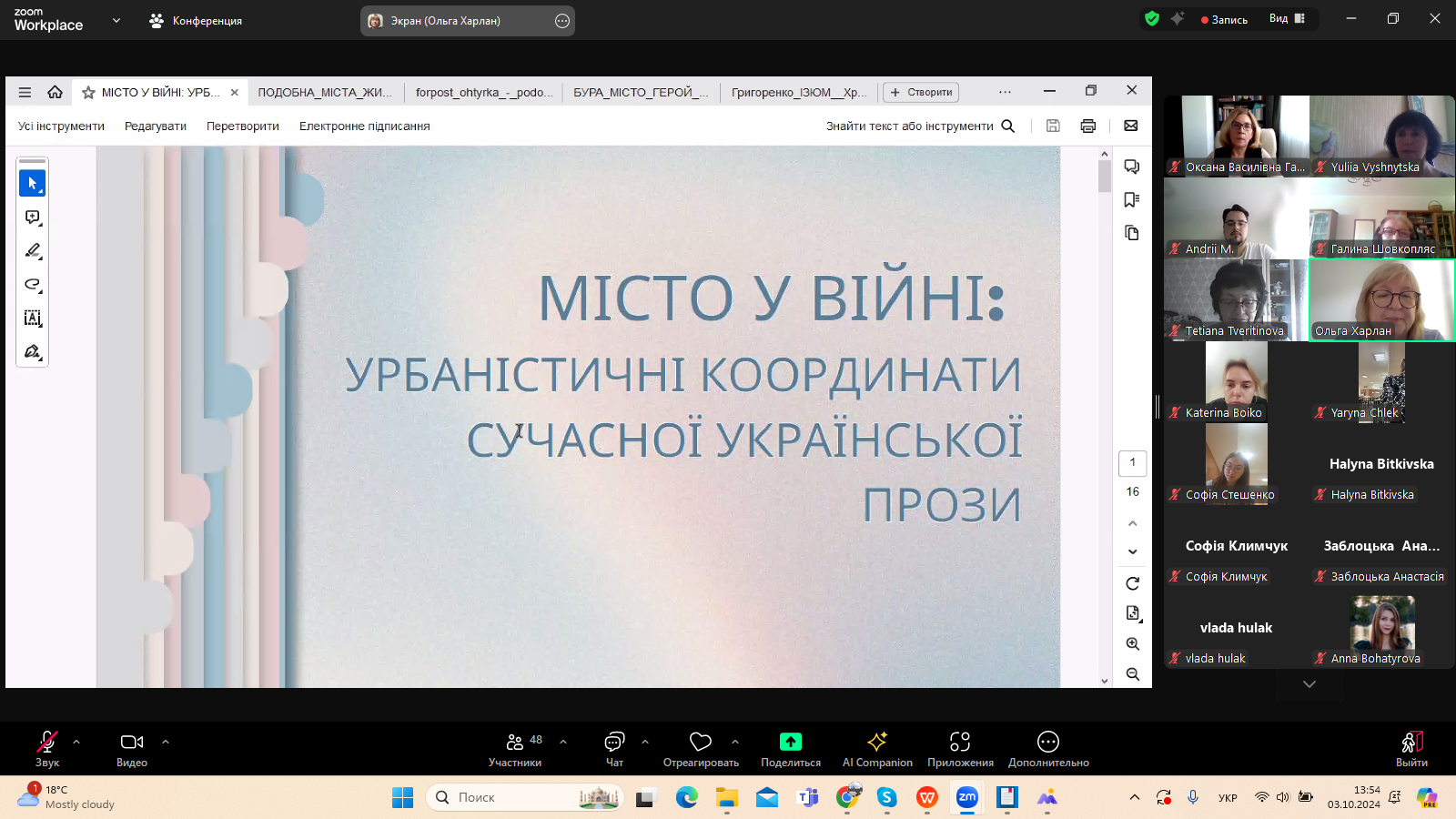The image size is (1456, 819).
Task: Click the PDF vertical scrollbar thumb
Action: pyautogui.click(x=1105, y=176)
